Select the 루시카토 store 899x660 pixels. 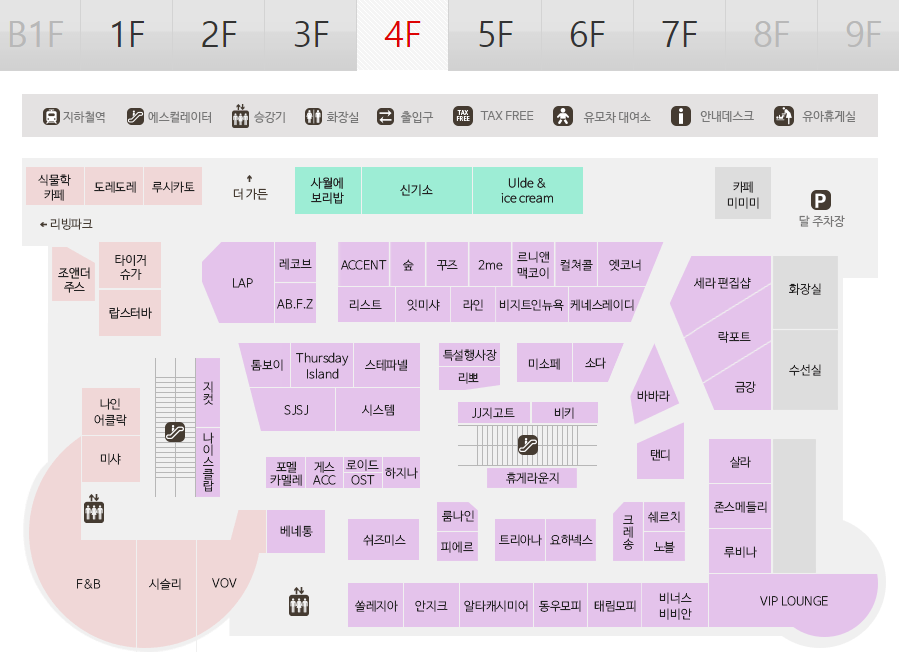(x=173, y=186)
